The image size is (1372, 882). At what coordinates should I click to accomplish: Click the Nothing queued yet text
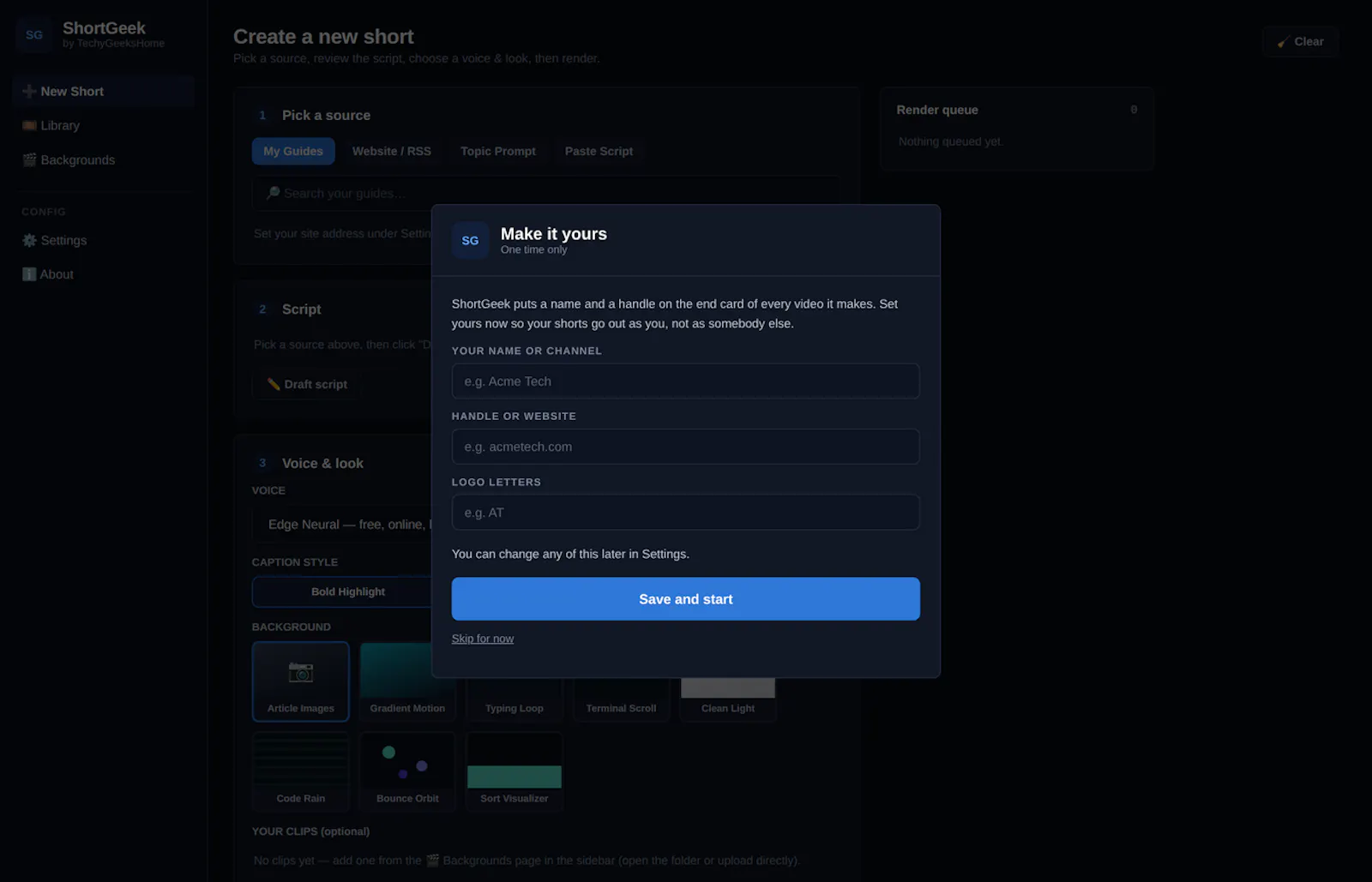tap(950, 142)
